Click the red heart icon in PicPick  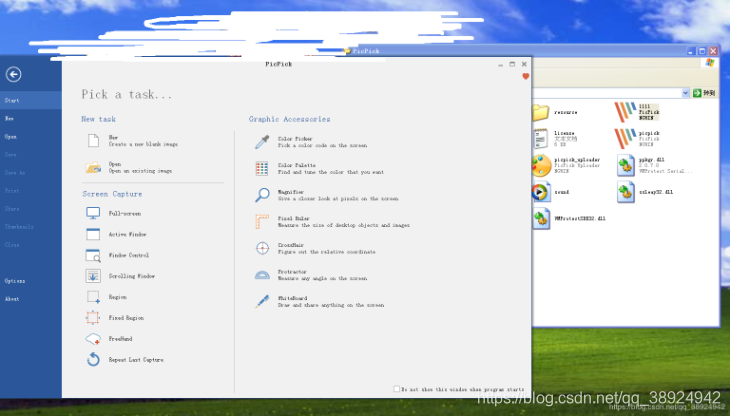pyautogui.click(x=525, y=76)
